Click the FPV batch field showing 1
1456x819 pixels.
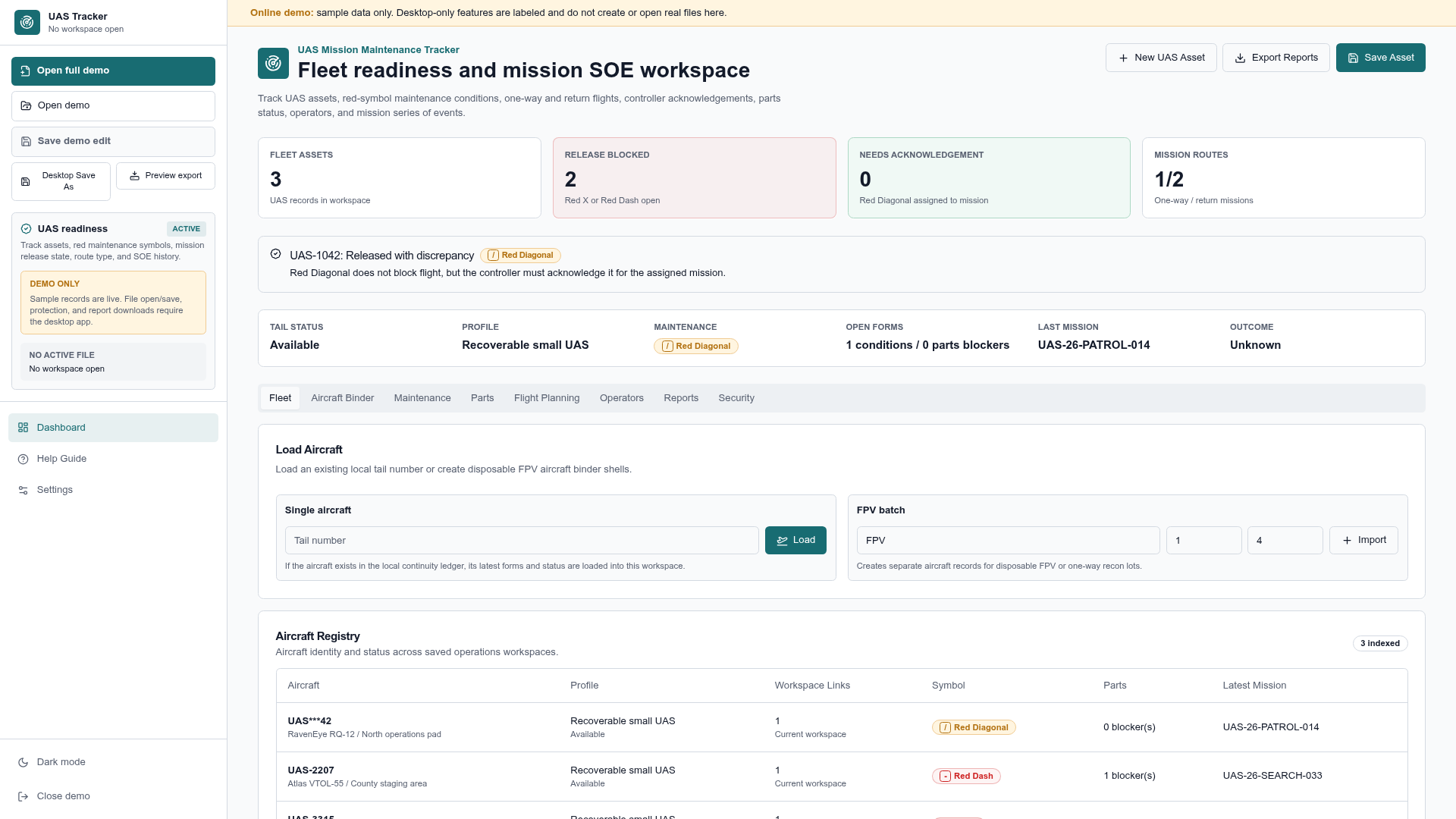pyautogui.click(x=1204, y=541)
